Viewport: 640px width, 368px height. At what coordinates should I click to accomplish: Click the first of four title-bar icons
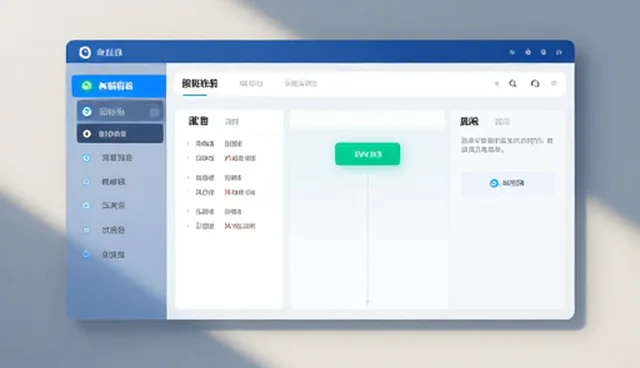(512, 52)
